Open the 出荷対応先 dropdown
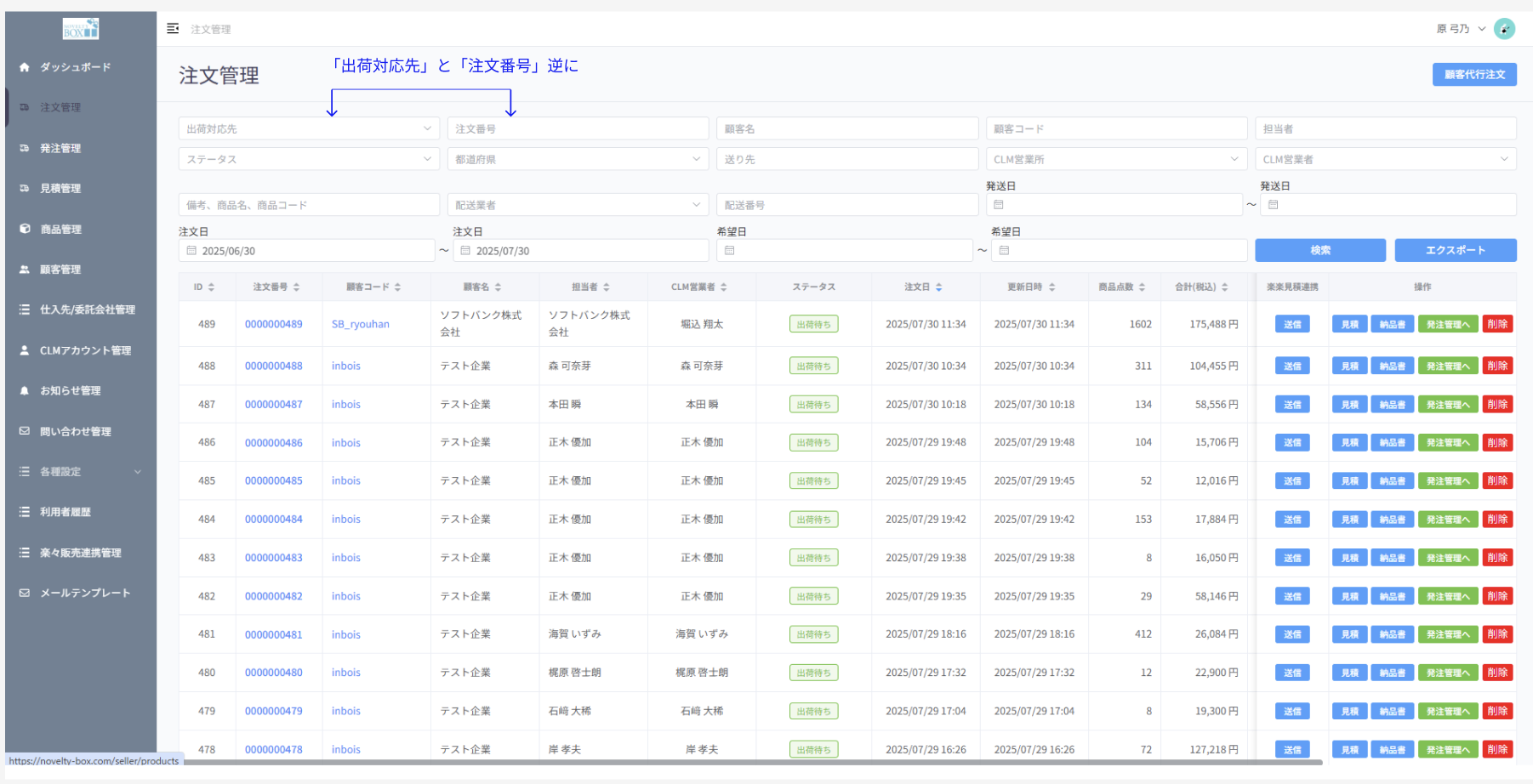 coord(309,129)
